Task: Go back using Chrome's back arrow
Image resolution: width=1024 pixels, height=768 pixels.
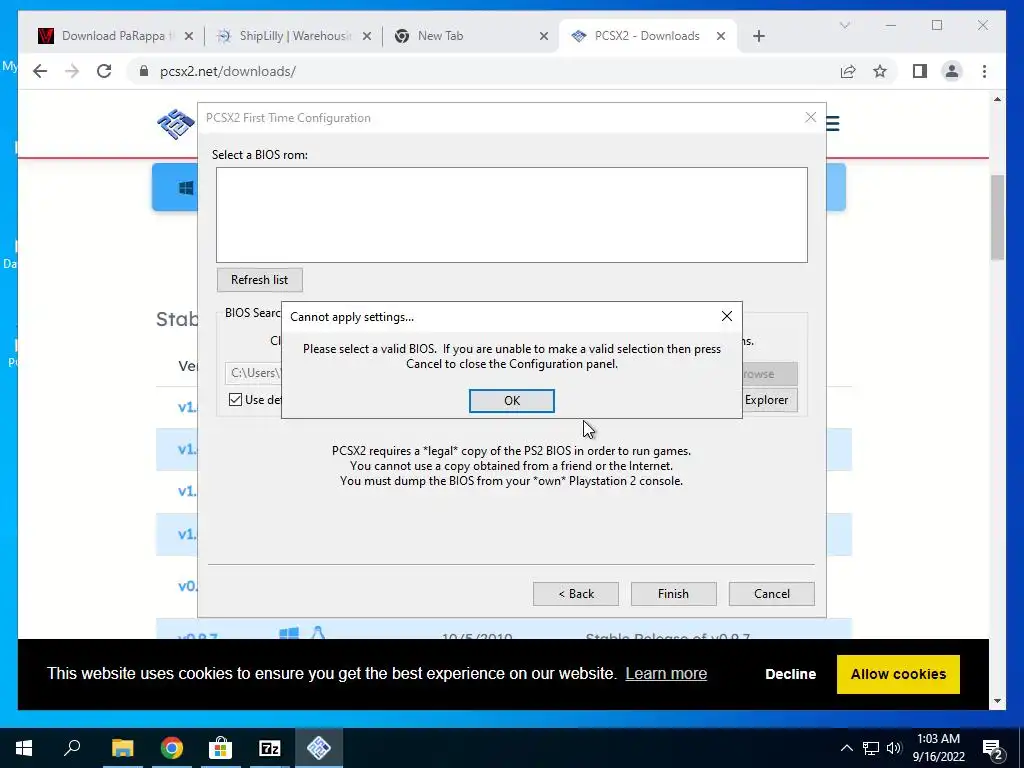Action: click(x=40, y=71)
